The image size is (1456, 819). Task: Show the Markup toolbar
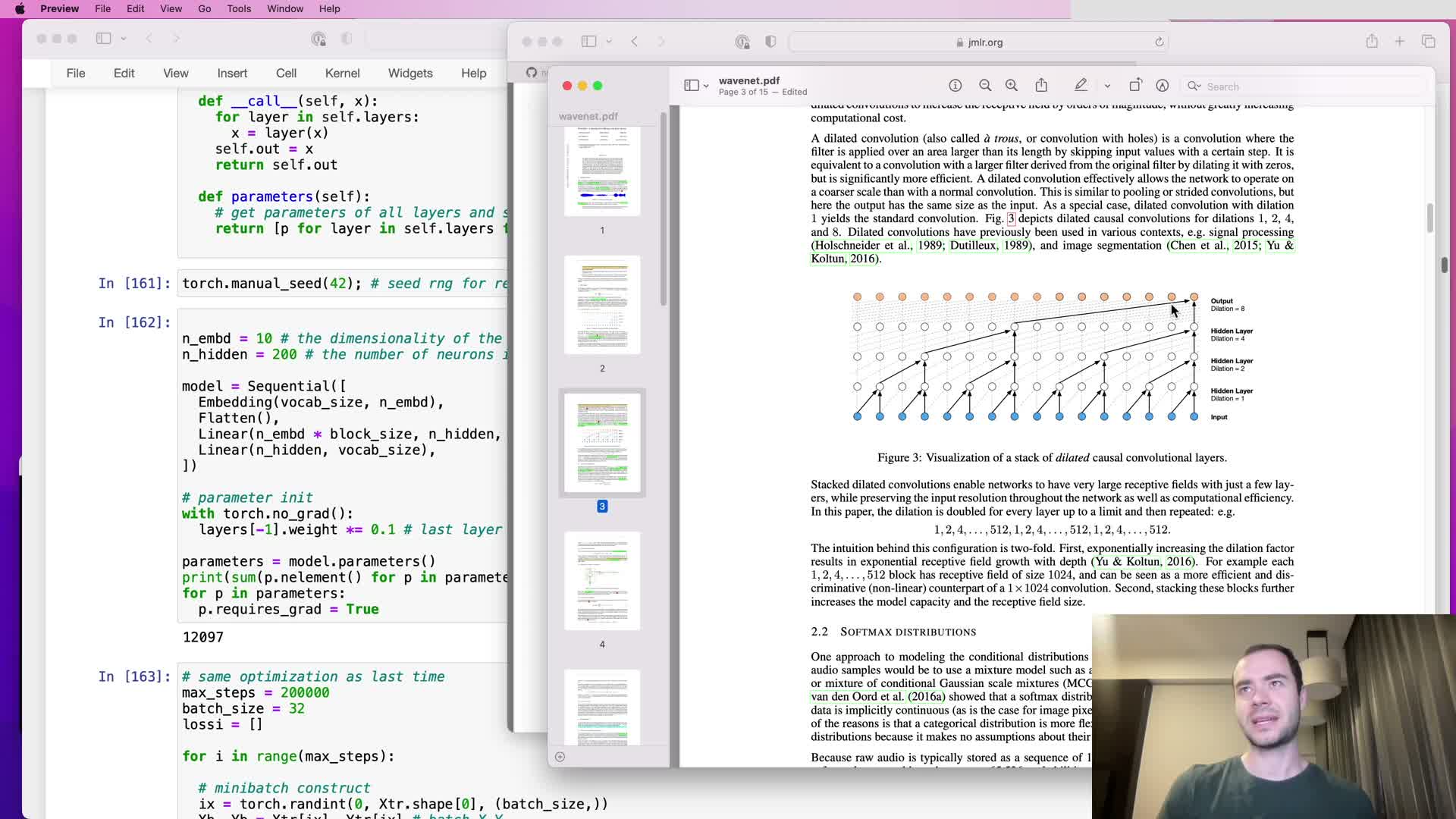coord(1163,86)
